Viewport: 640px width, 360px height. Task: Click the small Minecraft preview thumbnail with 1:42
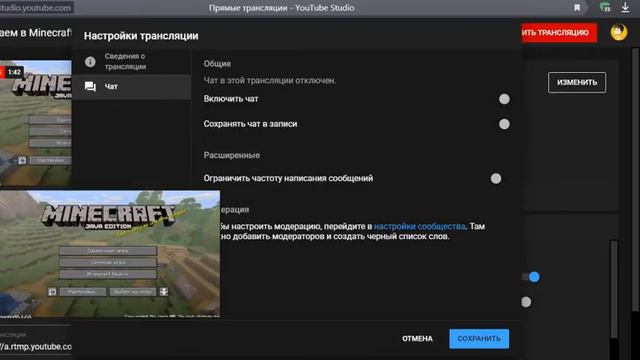[x=36, y=123]
